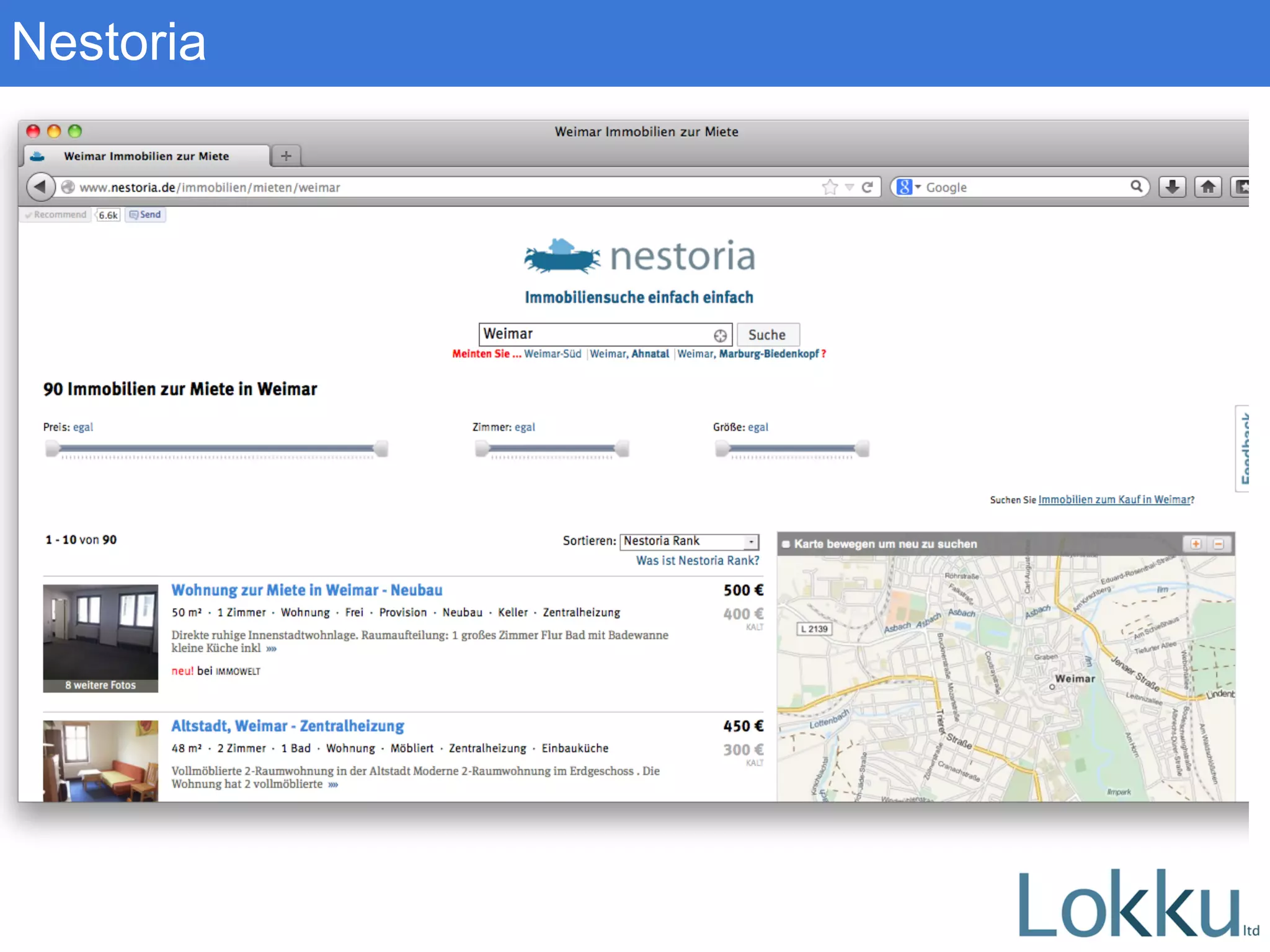Screen dimensions: 1270x952
Task: Toggle 'Karte bewegen um neu zu suchen' checkbox
Action: pyautogui.click(x=786, y=544)
